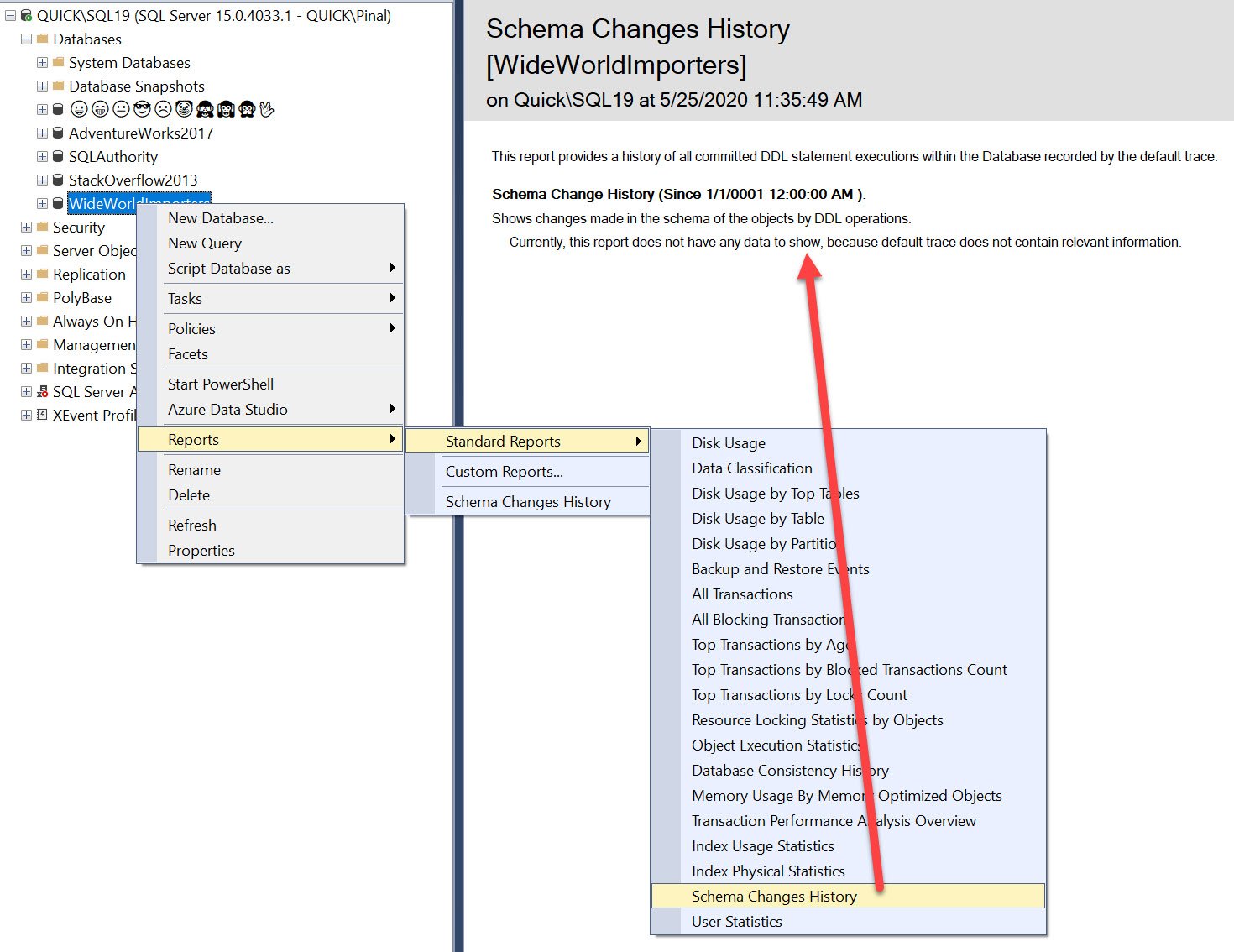Choose Rename from the context menu
Screen dimensions: 1234x952
click(270, 470)
